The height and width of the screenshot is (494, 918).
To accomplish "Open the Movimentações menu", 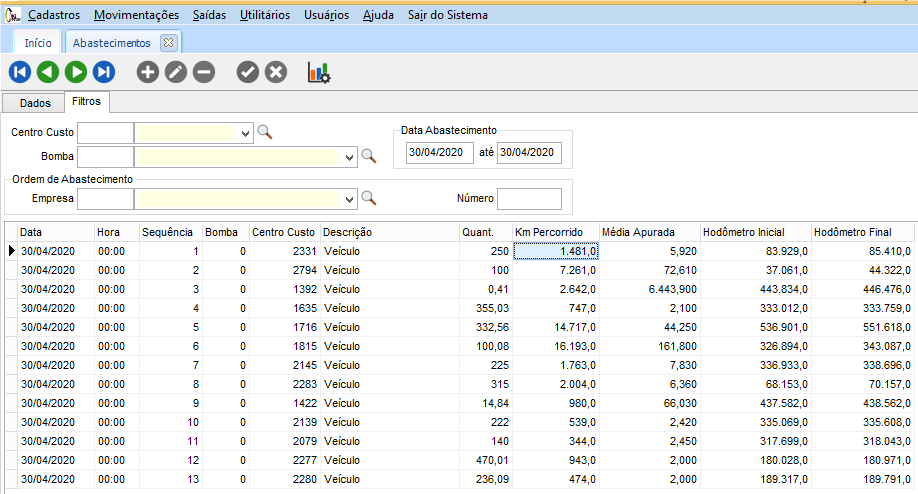I will 136,15.
